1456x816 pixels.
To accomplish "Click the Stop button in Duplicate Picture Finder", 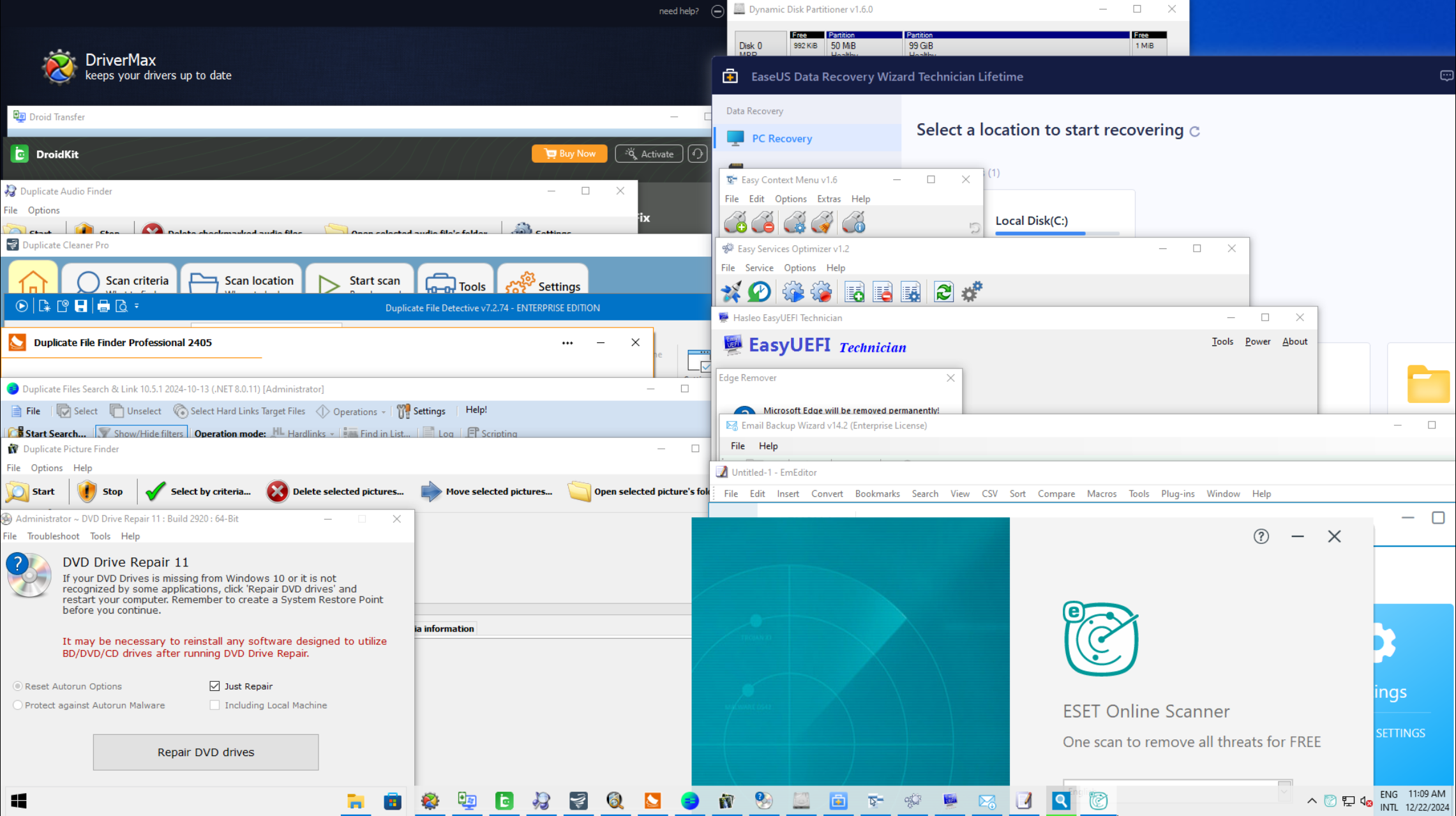I will pyautogui.click(x=100, y=492).
